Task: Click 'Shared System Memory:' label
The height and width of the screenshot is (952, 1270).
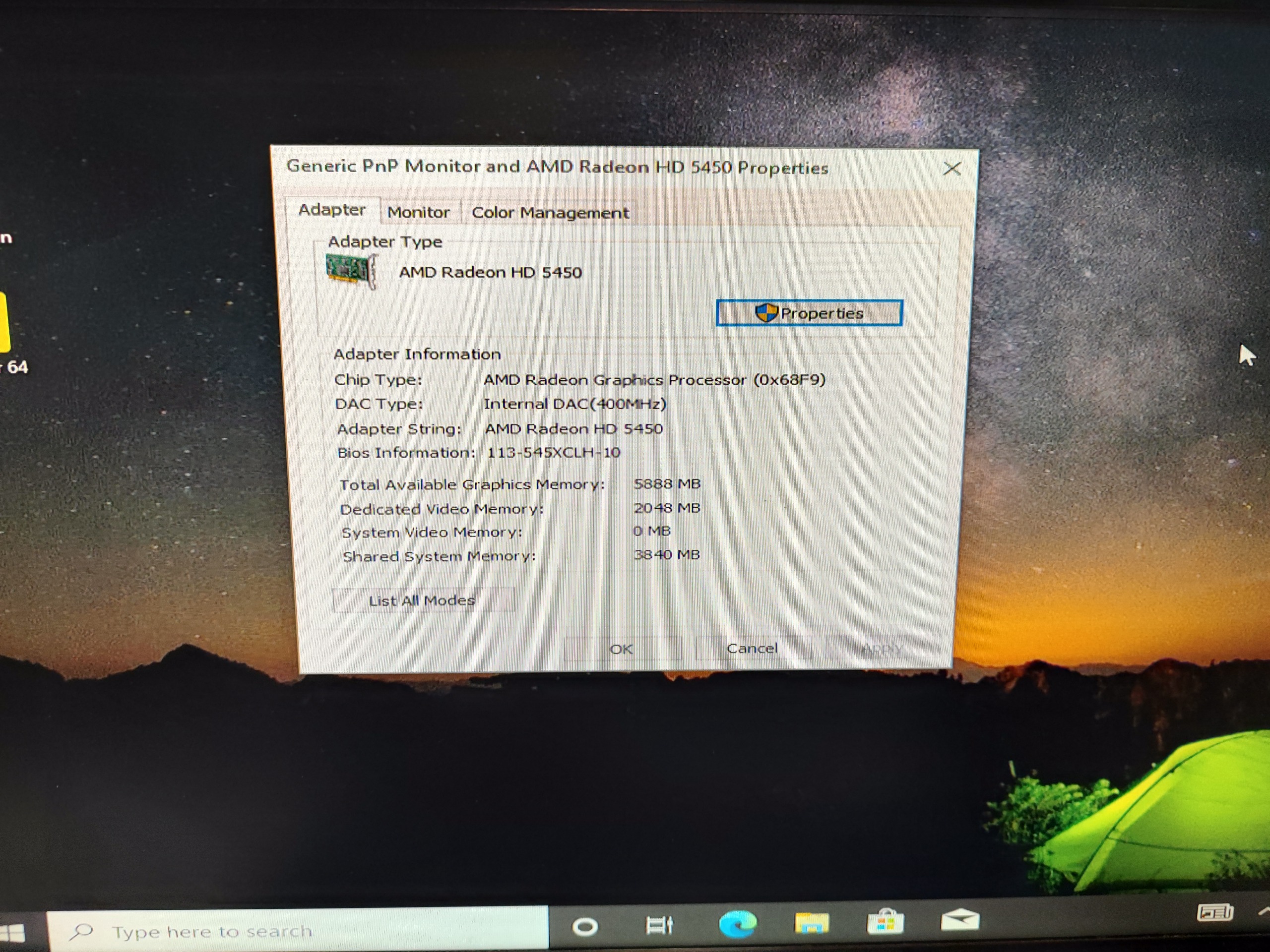Action: [x=439, y=556]
